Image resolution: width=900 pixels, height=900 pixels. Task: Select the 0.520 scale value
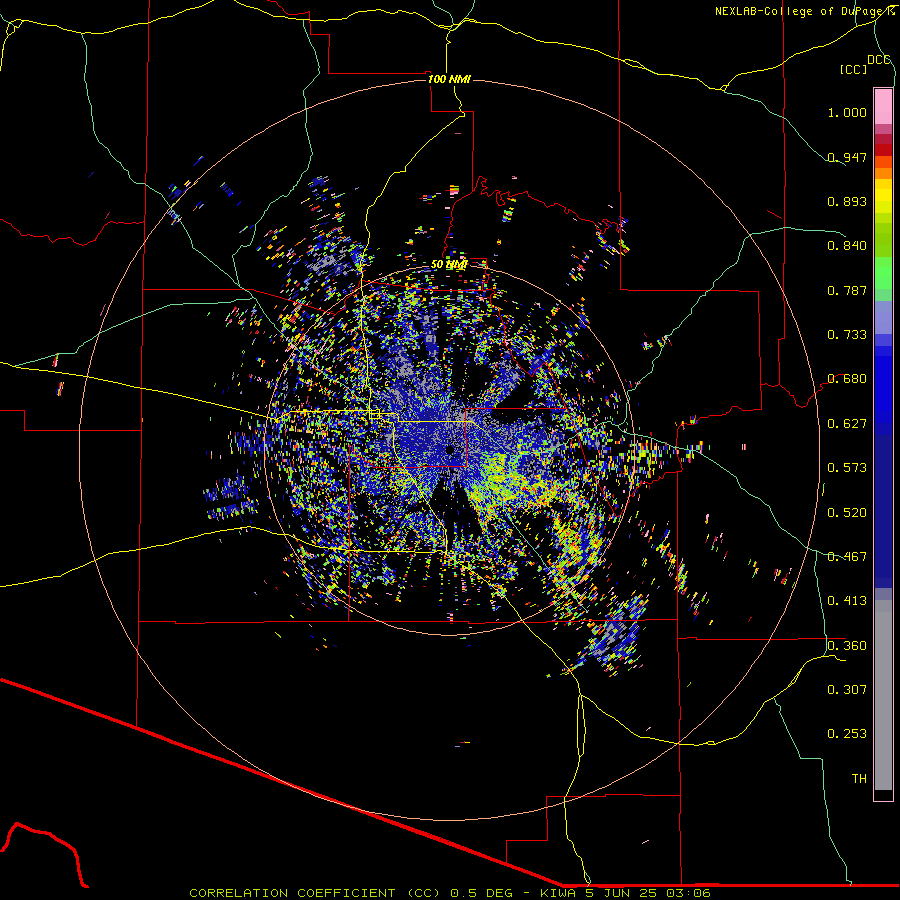tap(847, 513)
